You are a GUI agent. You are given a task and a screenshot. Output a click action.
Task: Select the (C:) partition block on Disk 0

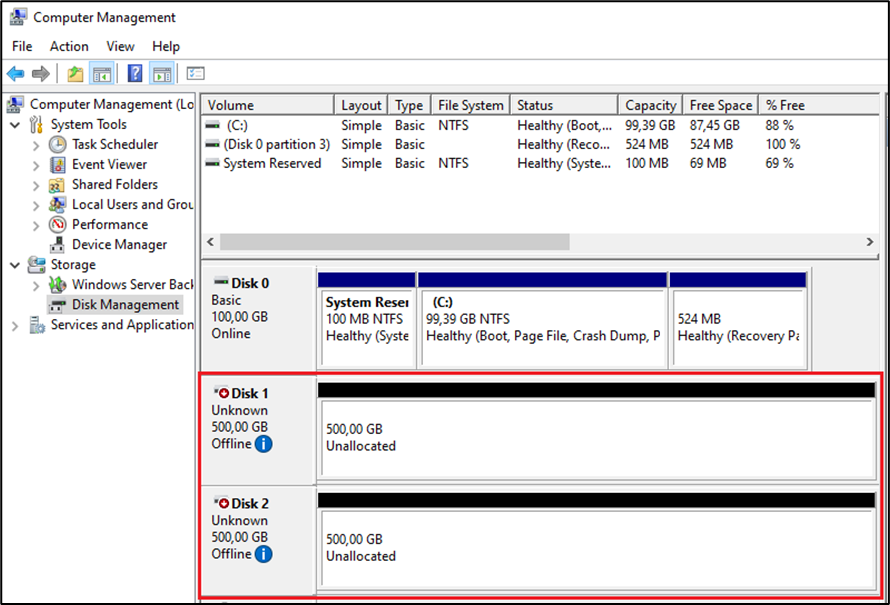(542, 318)
